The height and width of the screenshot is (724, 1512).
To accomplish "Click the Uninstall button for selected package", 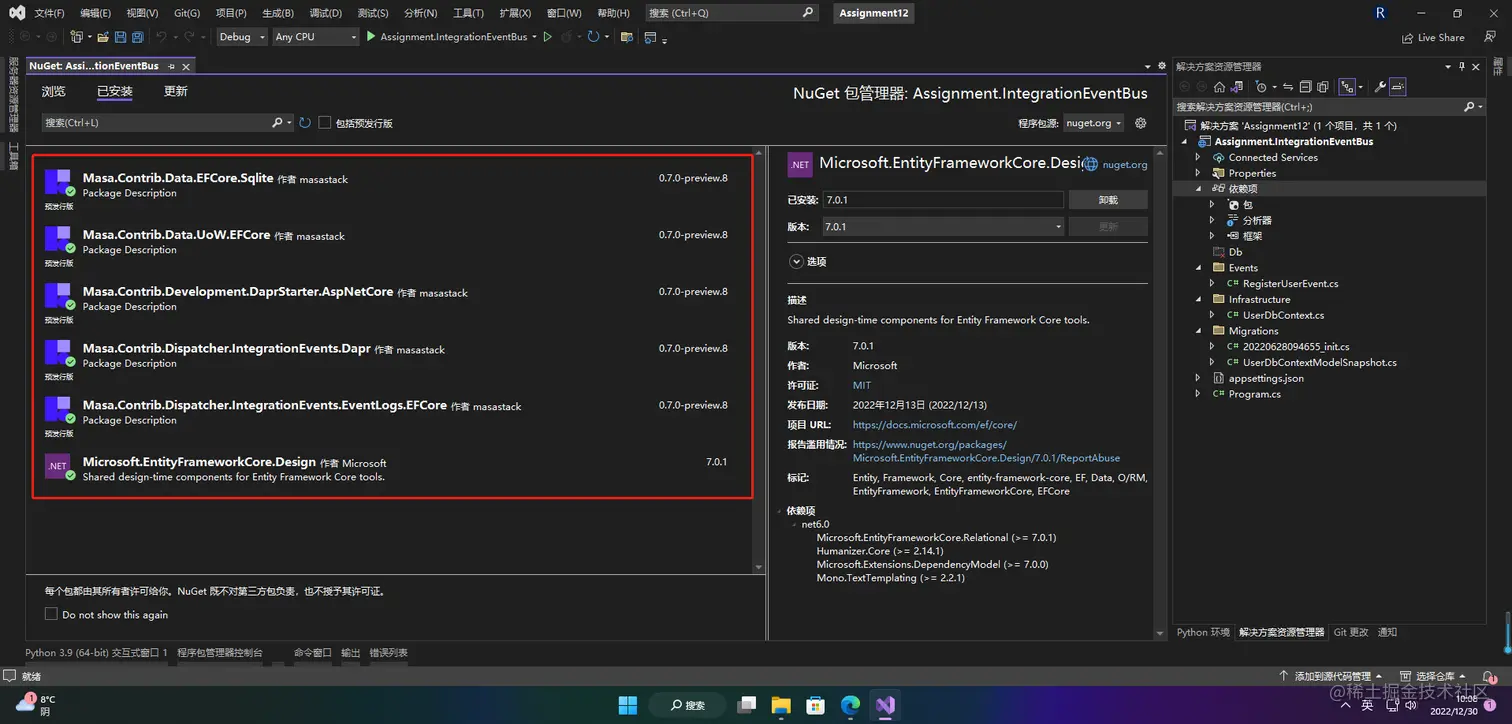I will pos(1108,200).
